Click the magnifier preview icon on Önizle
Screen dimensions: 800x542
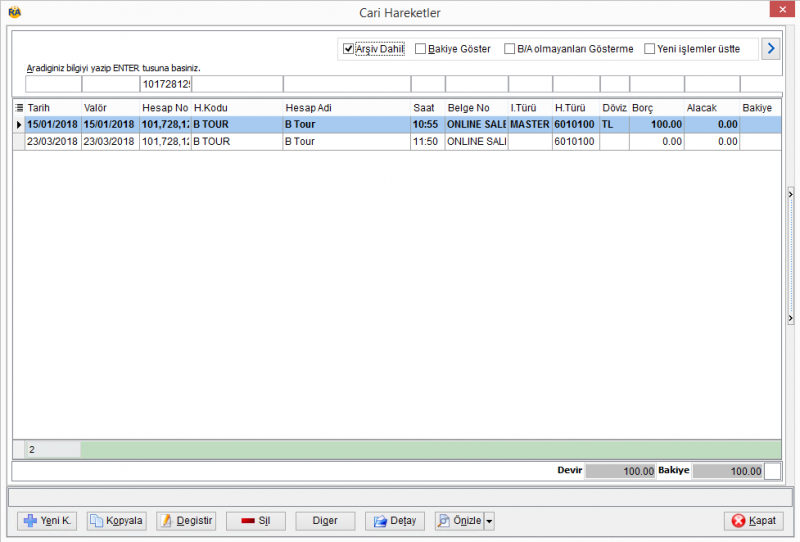click(x=443, y=521)
